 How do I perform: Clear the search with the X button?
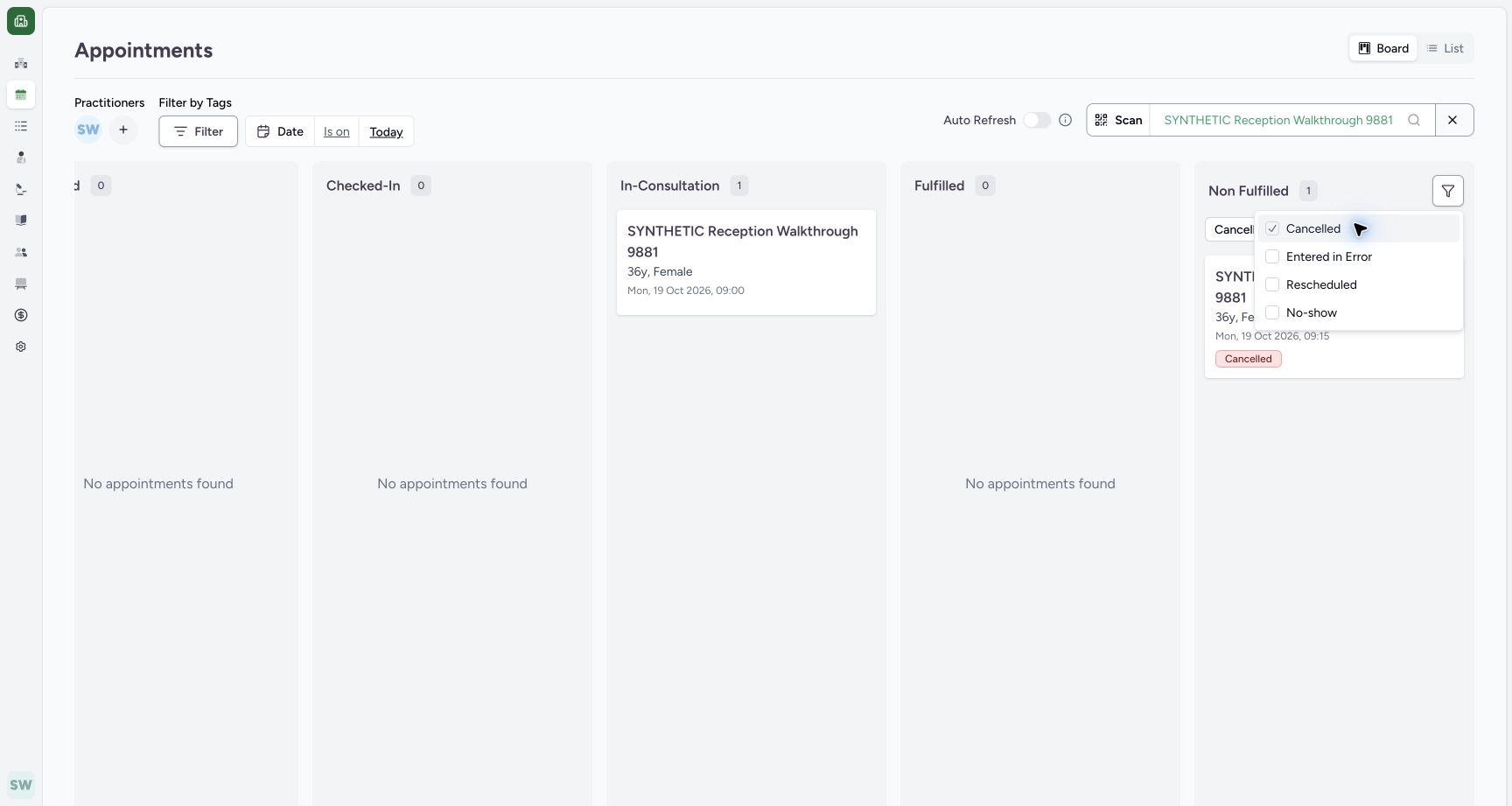click(x=1453, y=120)
